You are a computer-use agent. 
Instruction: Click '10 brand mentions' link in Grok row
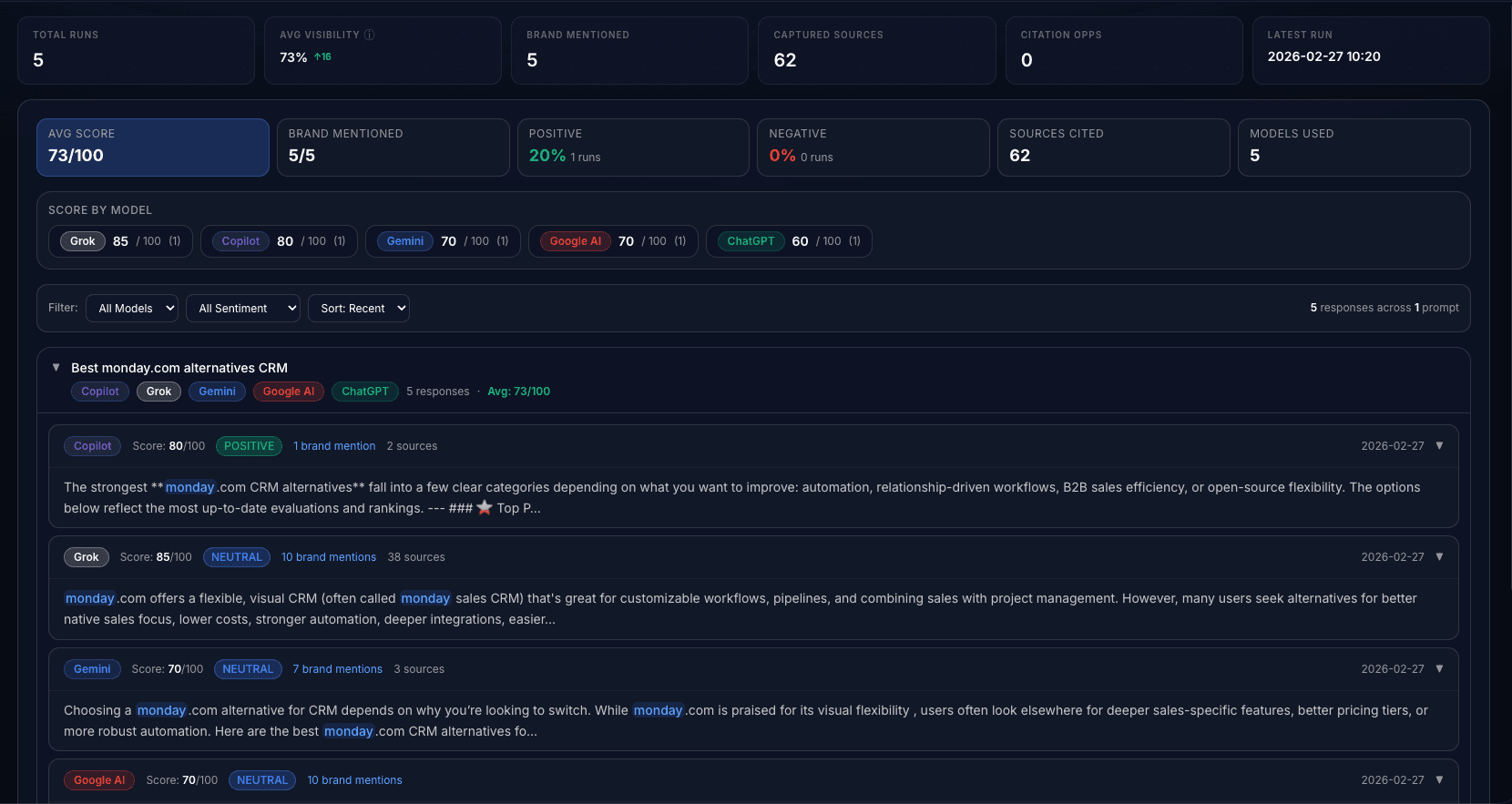(x=329, y=557)
